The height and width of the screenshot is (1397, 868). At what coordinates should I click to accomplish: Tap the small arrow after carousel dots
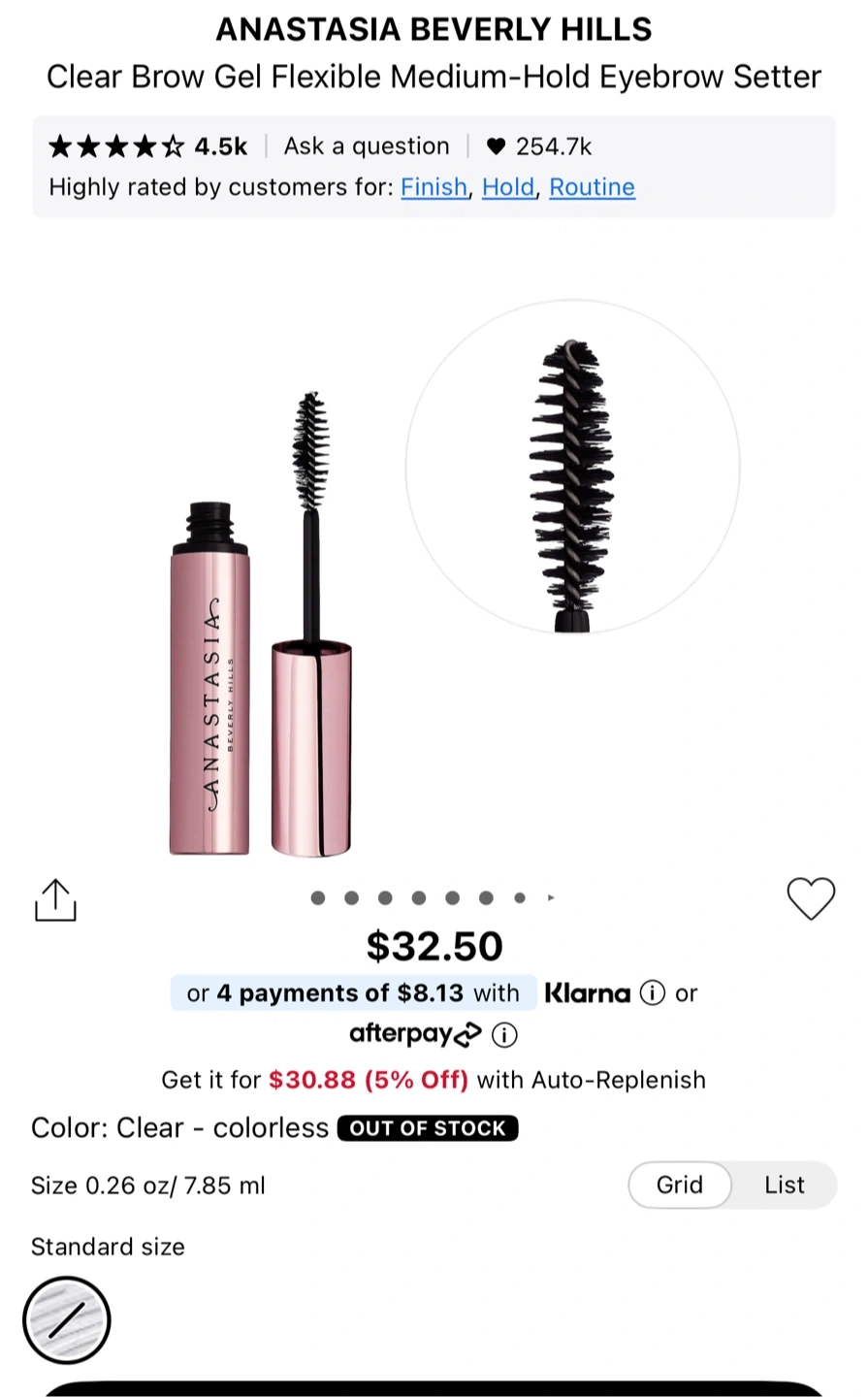pos(551,898)
